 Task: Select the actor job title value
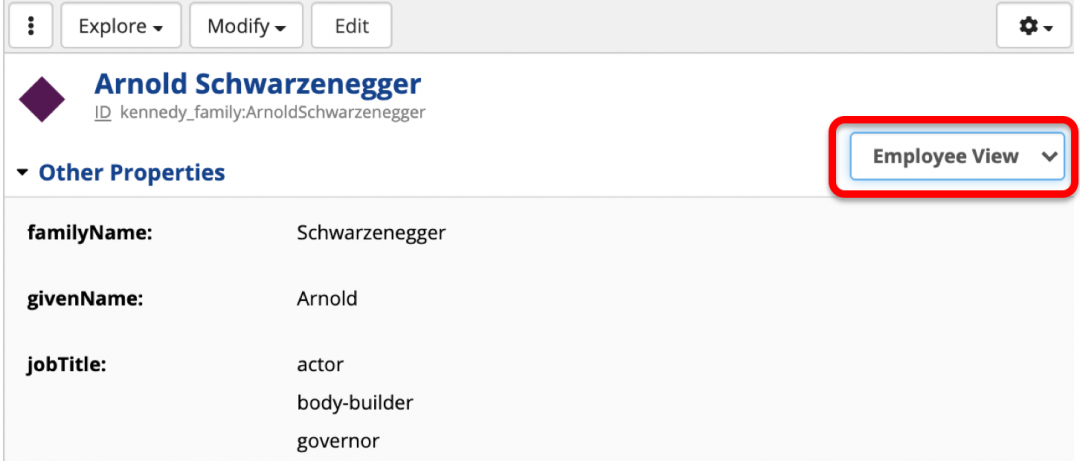point(320,364)
